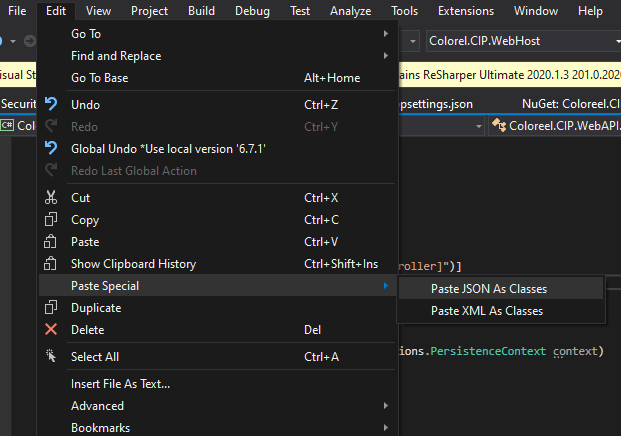This screenshot has height=436, width=621.
Task: Click the Global Undo arrow icon
Action: coord(51,149)
